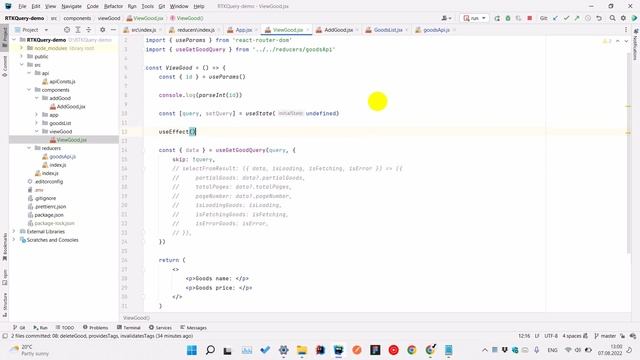
Task: Click the user account icon in toolbar
Action: coord(446,18)
